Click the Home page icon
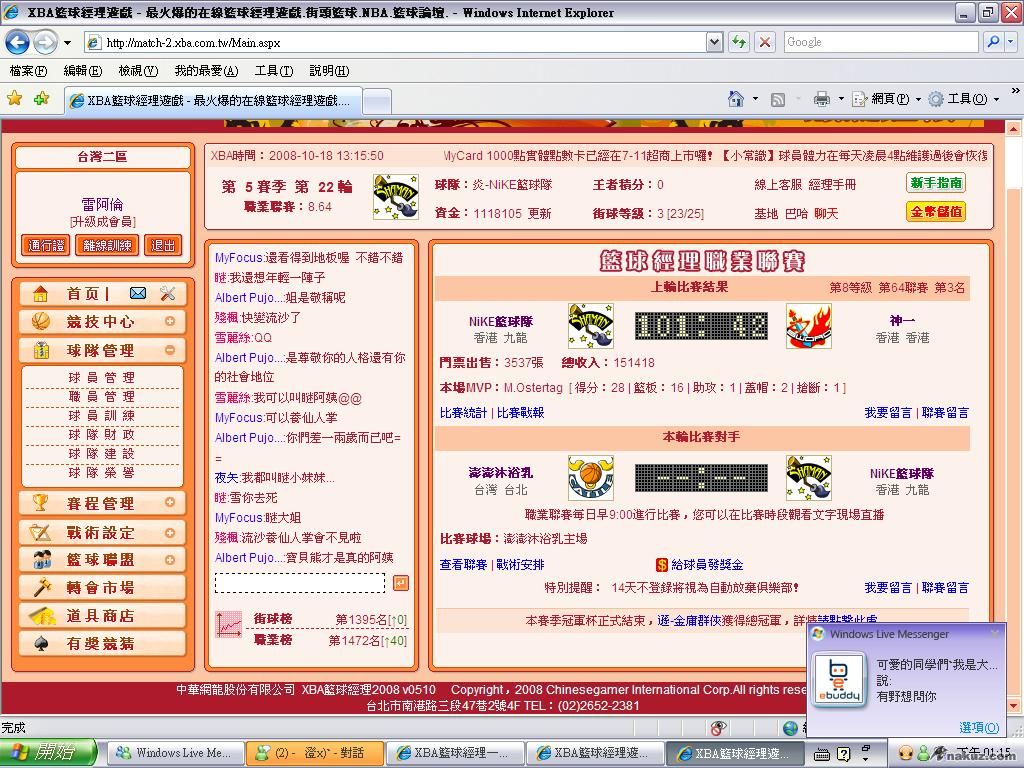Viewport: 1024px width, 768px height. point(736,99)
